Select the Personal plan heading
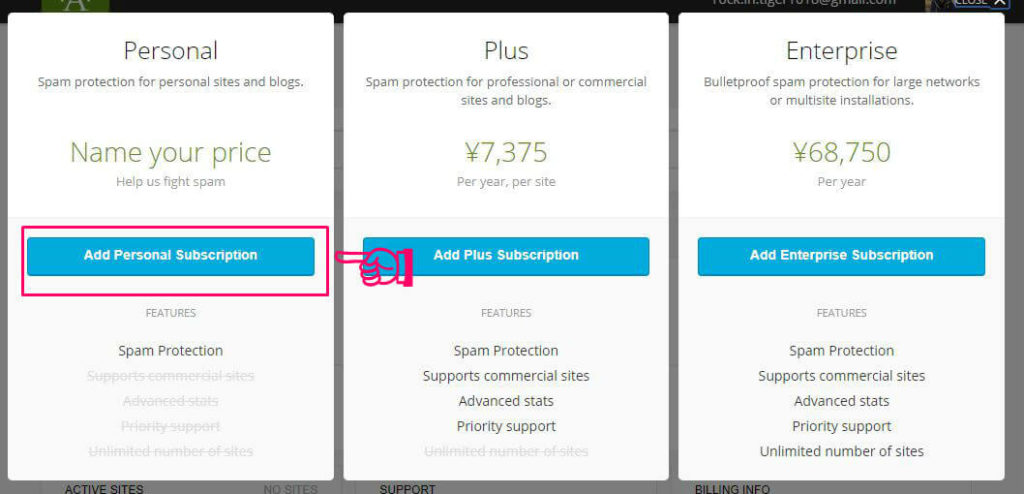 point(170,51)
